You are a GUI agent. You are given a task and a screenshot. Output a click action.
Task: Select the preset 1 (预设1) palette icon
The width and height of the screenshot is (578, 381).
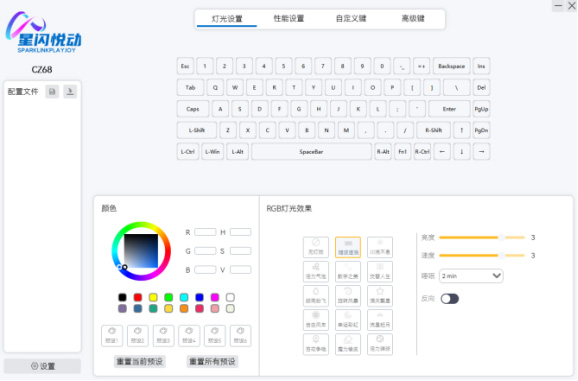point(112,336)
